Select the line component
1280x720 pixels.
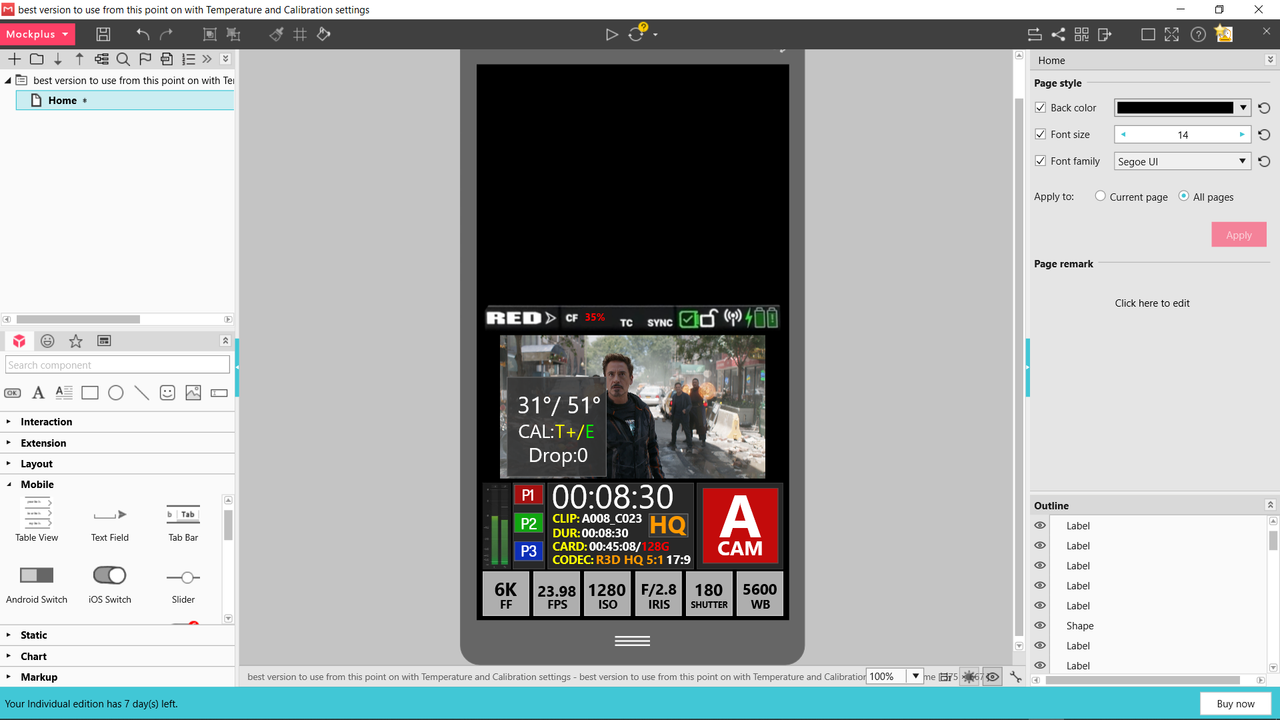point(142,393)
